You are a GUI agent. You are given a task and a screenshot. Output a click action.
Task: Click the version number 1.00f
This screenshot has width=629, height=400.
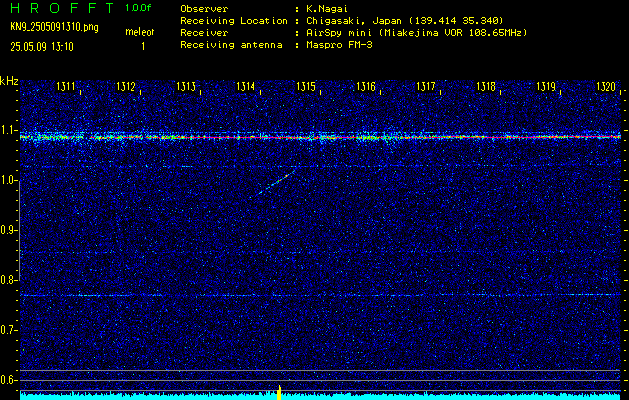tap(138, 8)
